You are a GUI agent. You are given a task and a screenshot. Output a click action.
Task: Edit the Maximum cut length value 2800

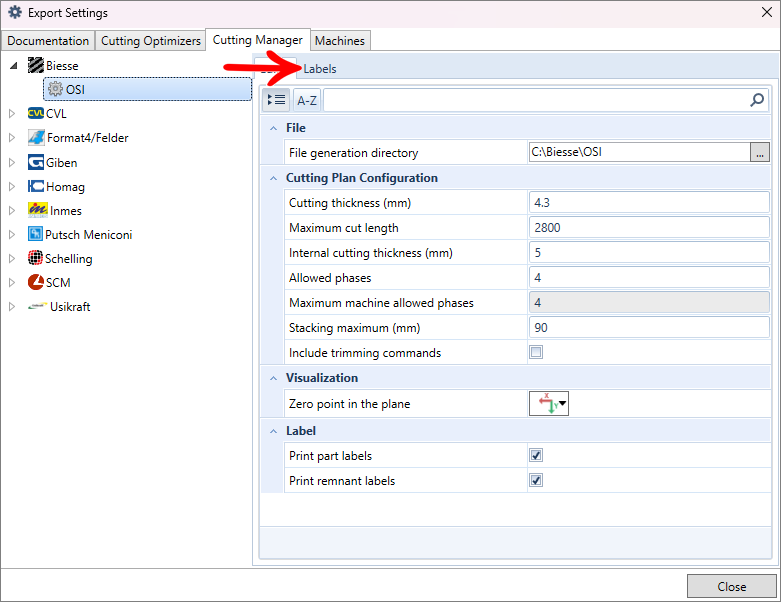649,227
